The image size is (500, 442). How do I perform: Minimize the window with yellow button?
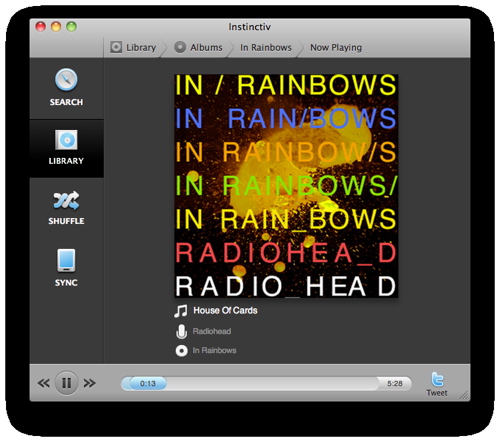(x=56, y=26)
